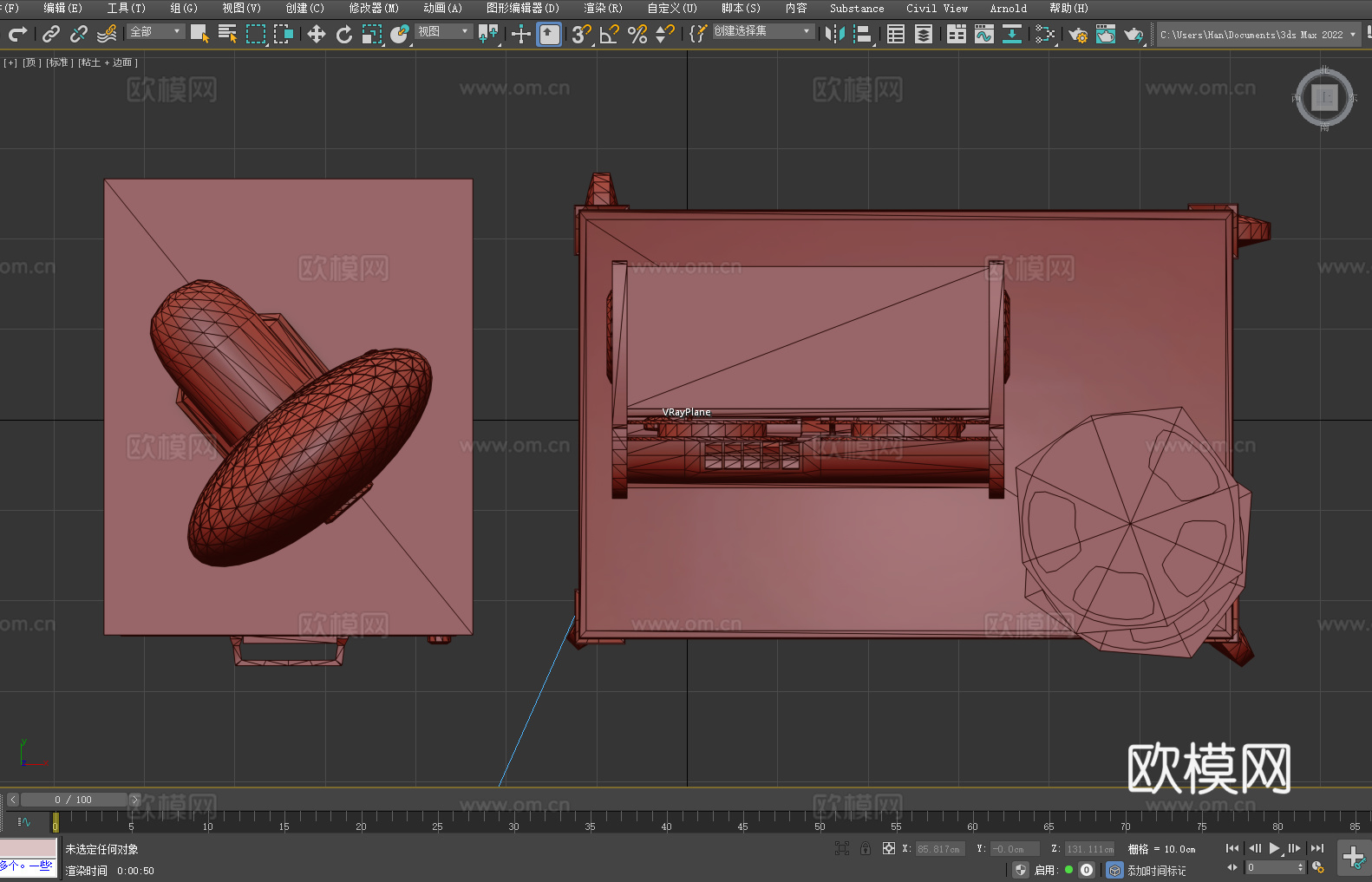This screenshot has width=1372, height=882.
Task: Open the Civil View menu
Action: [x=938, y=8]
